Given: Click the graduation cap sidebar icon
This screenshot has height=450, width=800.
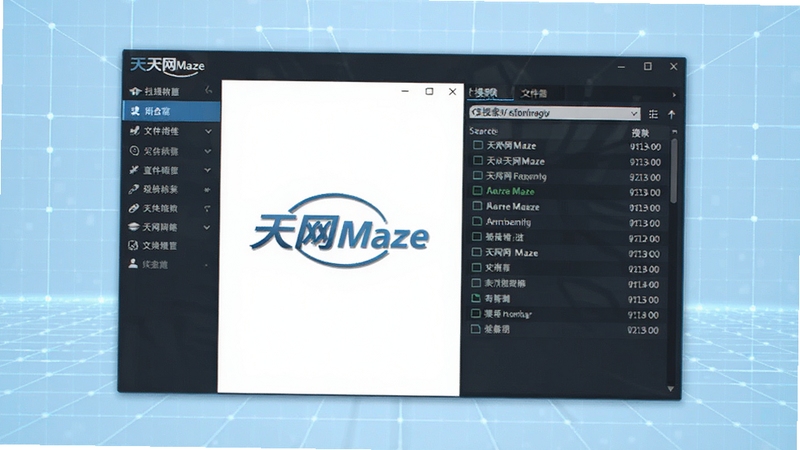Looking at the screenshot, I should pyautogui.click(x=134, y=227).
